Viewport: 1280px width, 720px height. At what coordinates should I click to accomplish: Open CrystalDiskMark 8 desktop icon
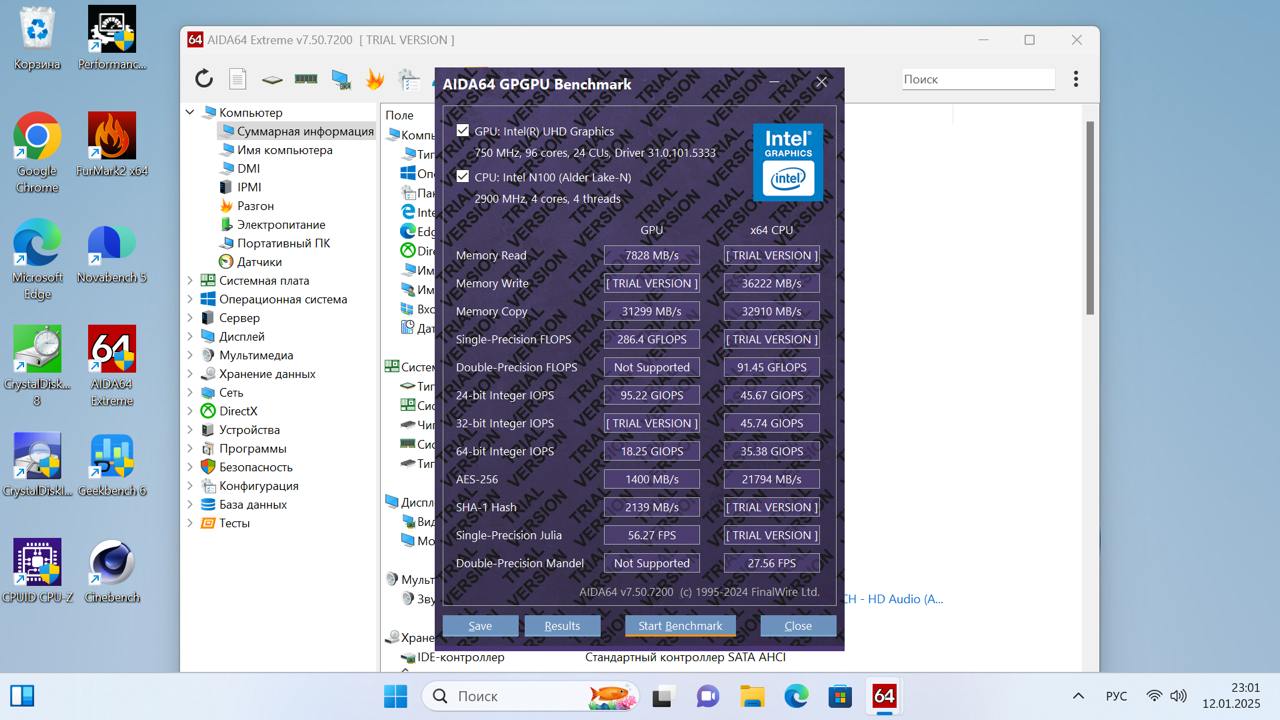(x=37, y=366)
